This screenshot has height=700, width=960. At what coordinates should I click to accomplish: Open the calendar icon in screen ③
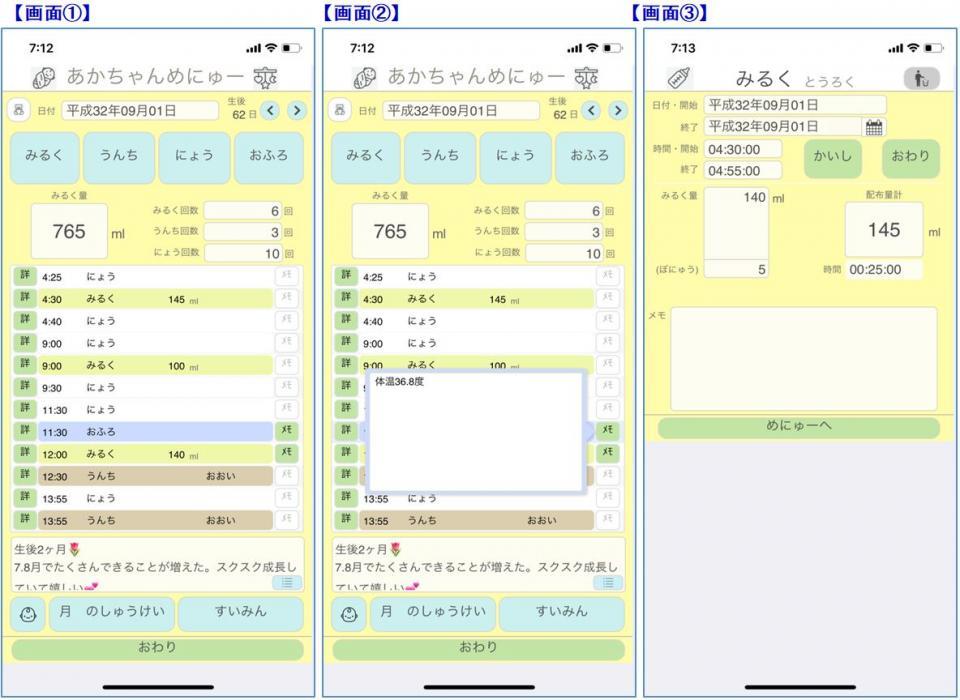tap(874, 127)
